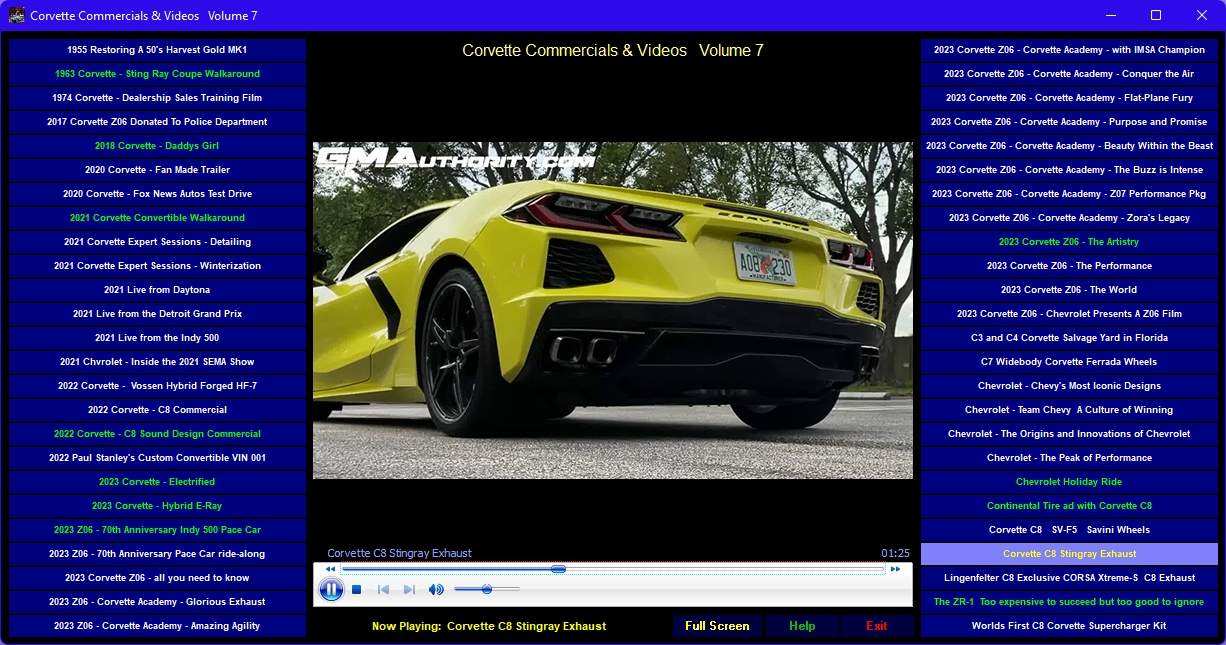Play Corvette Academy - Zora's Legacy
This screenshot has height=645, width=1226.
click(x=1069, y=218)
